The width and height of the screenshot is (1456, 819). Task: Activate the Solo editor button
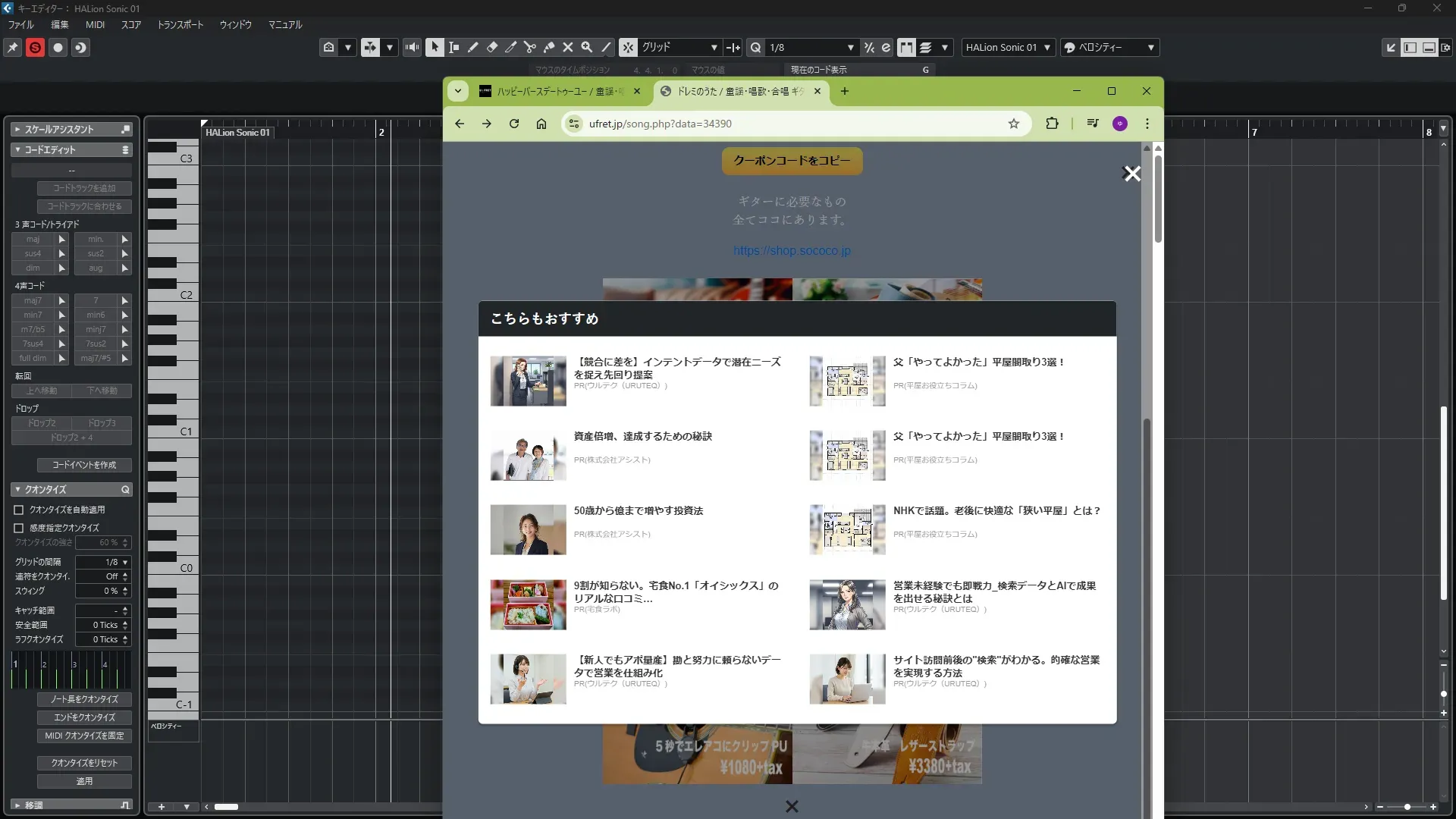35,47
